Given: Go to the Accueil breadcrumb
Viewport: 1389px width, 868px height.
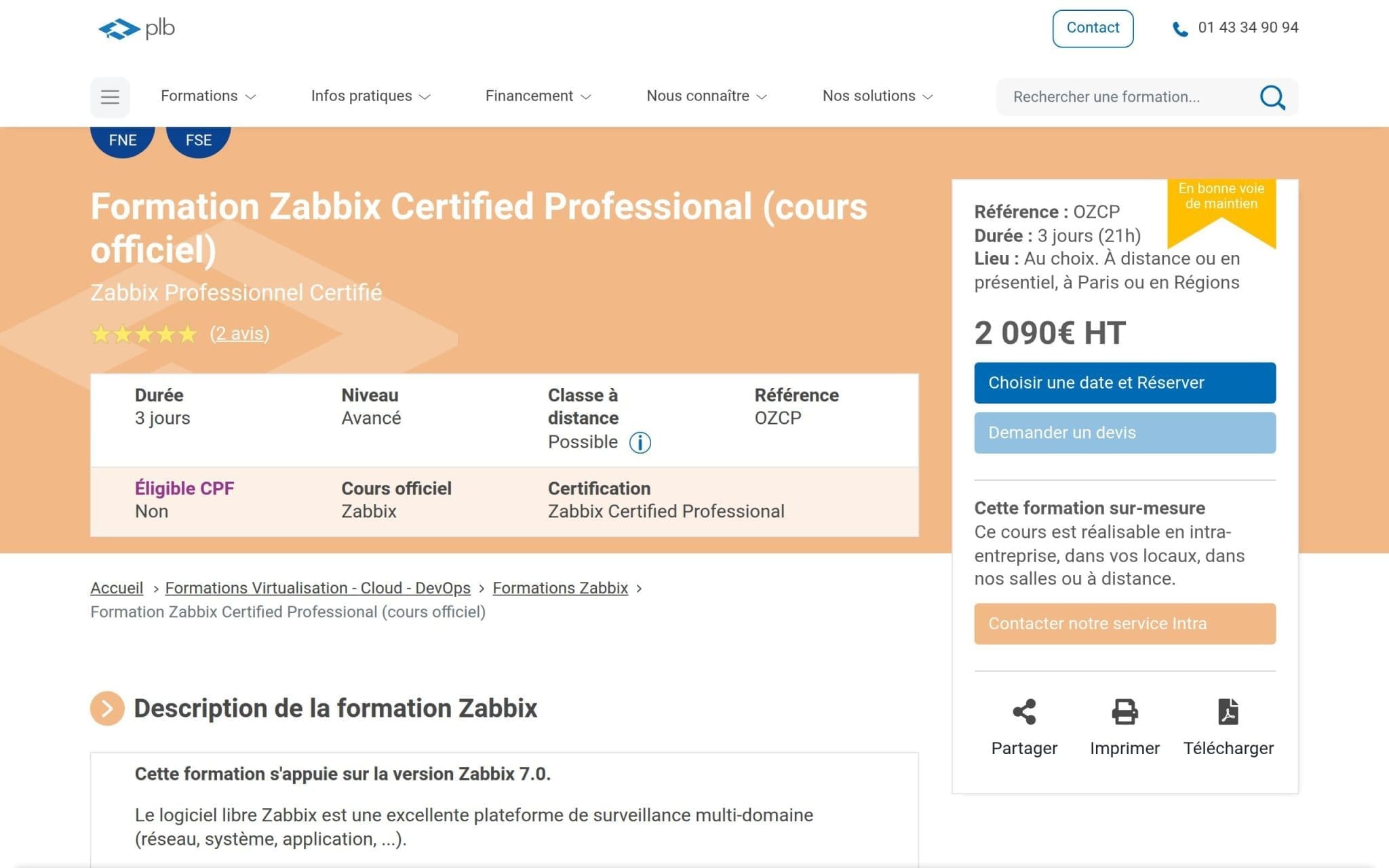Looking at the screenshot, I should click(117, 588).
